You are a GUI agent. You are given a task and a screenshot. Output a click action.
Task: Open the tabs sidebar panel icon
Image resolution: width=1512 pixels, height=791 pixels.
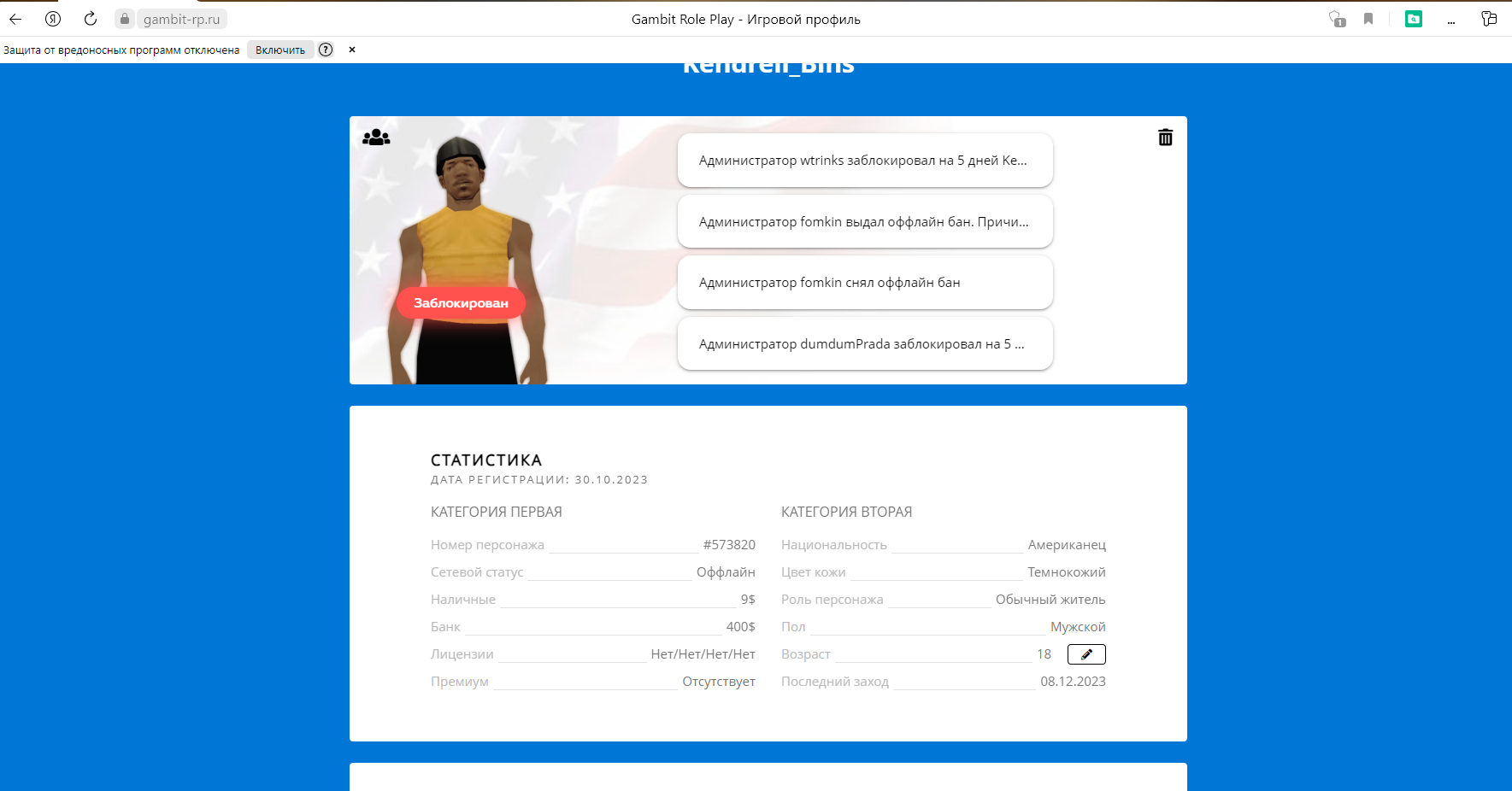[x=1489, y=19]
